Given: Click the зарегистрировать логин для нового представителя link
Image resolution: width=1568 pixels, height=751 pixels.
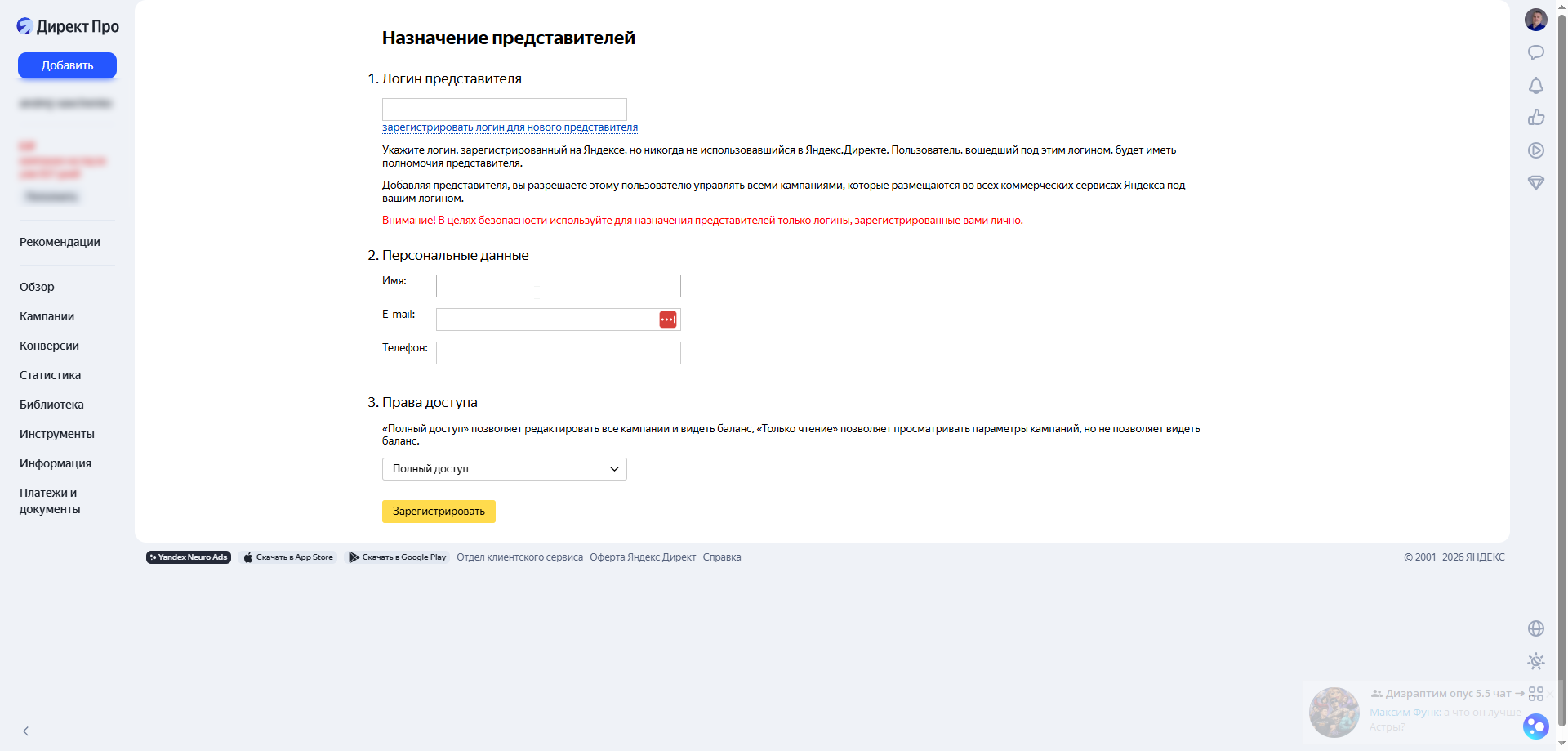Looking at the screenshot, I should click(510, 127).
